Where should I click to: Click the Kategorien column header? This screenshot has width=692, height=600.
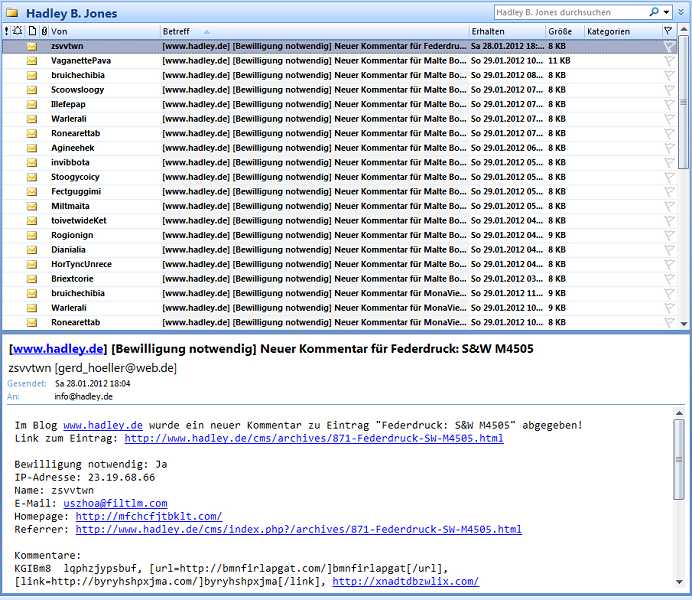620,32
